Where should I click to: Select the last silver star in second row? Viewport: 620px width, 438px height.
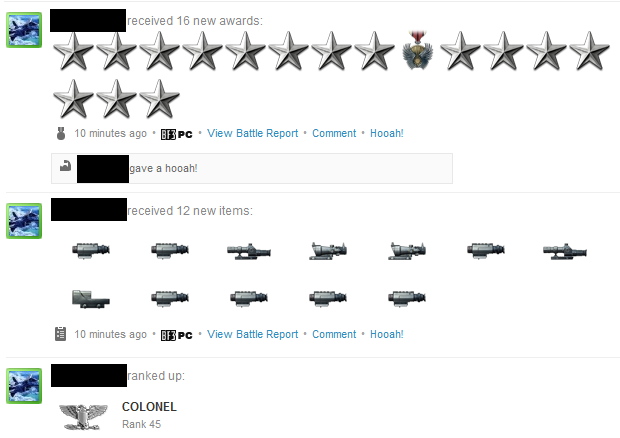(x=159, y=99)
